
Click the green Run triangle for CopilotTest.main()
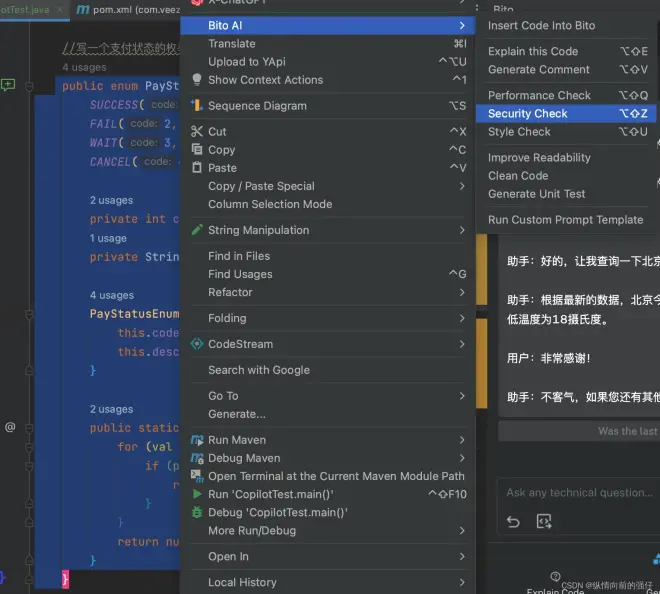197,494
